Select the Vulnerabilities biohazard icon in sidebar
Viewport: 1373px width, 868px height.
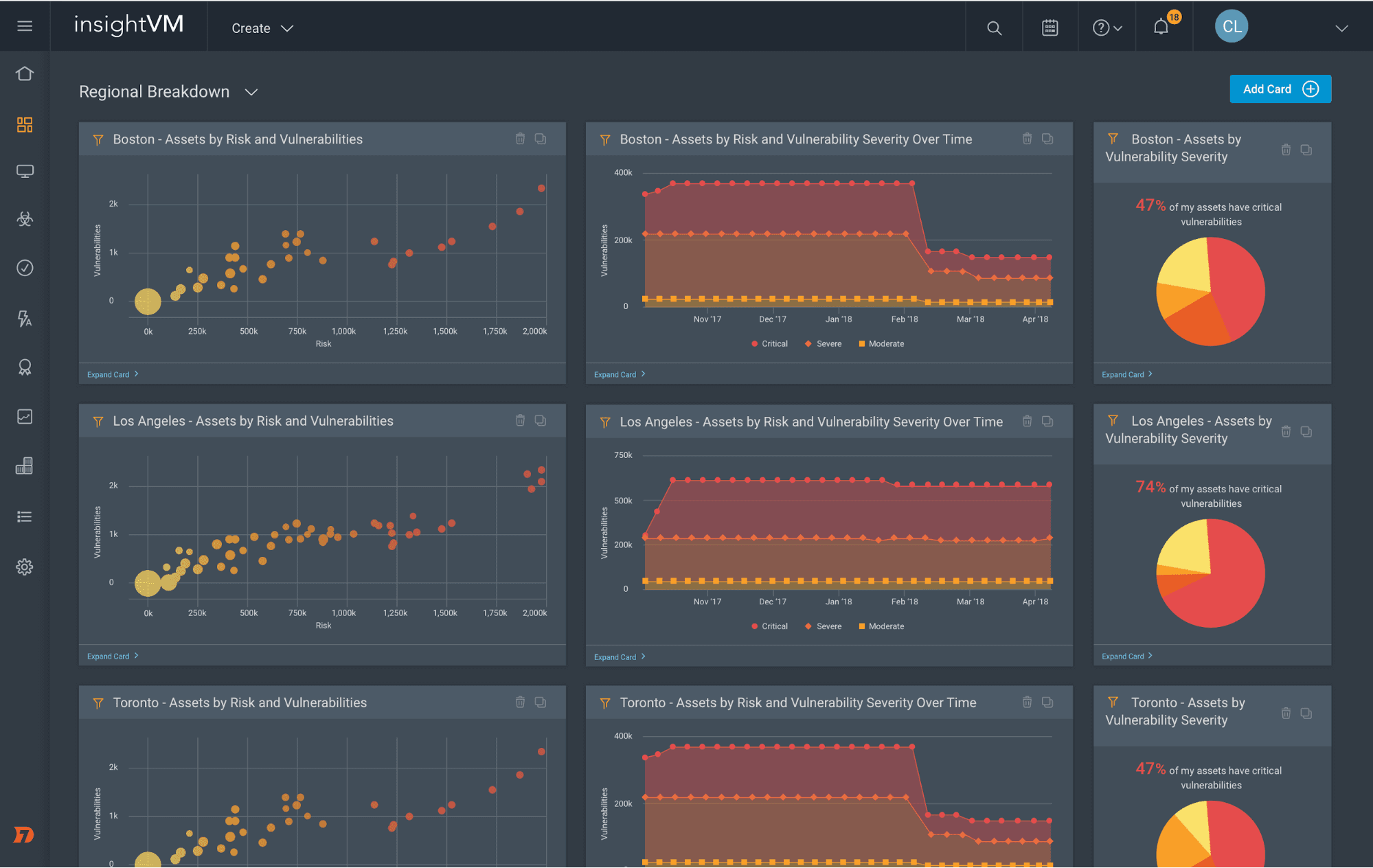point(25,219)
